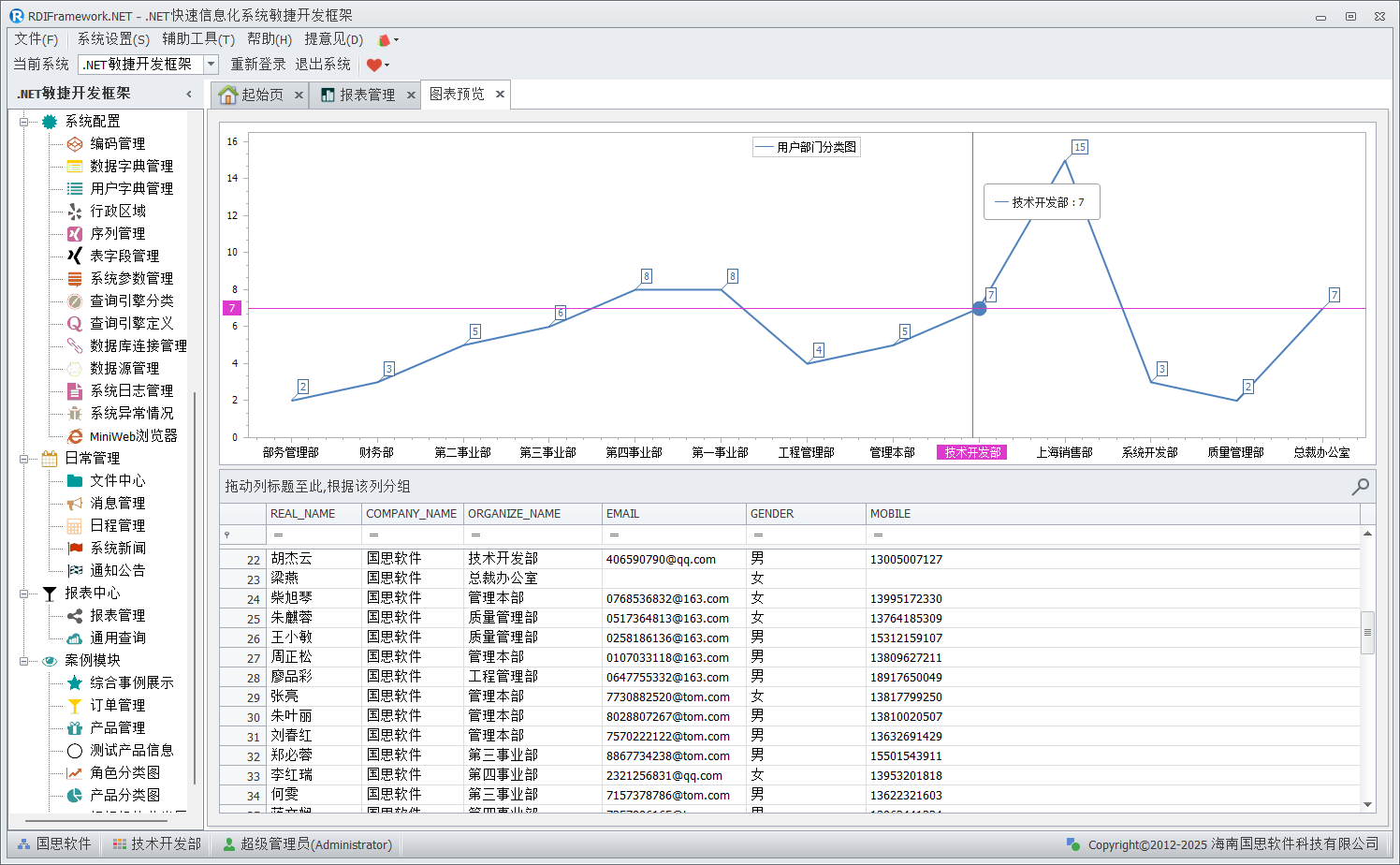Click the 序列管理 pink icon
Viewport: 1400px width, 865px height.
coord(75,233)
